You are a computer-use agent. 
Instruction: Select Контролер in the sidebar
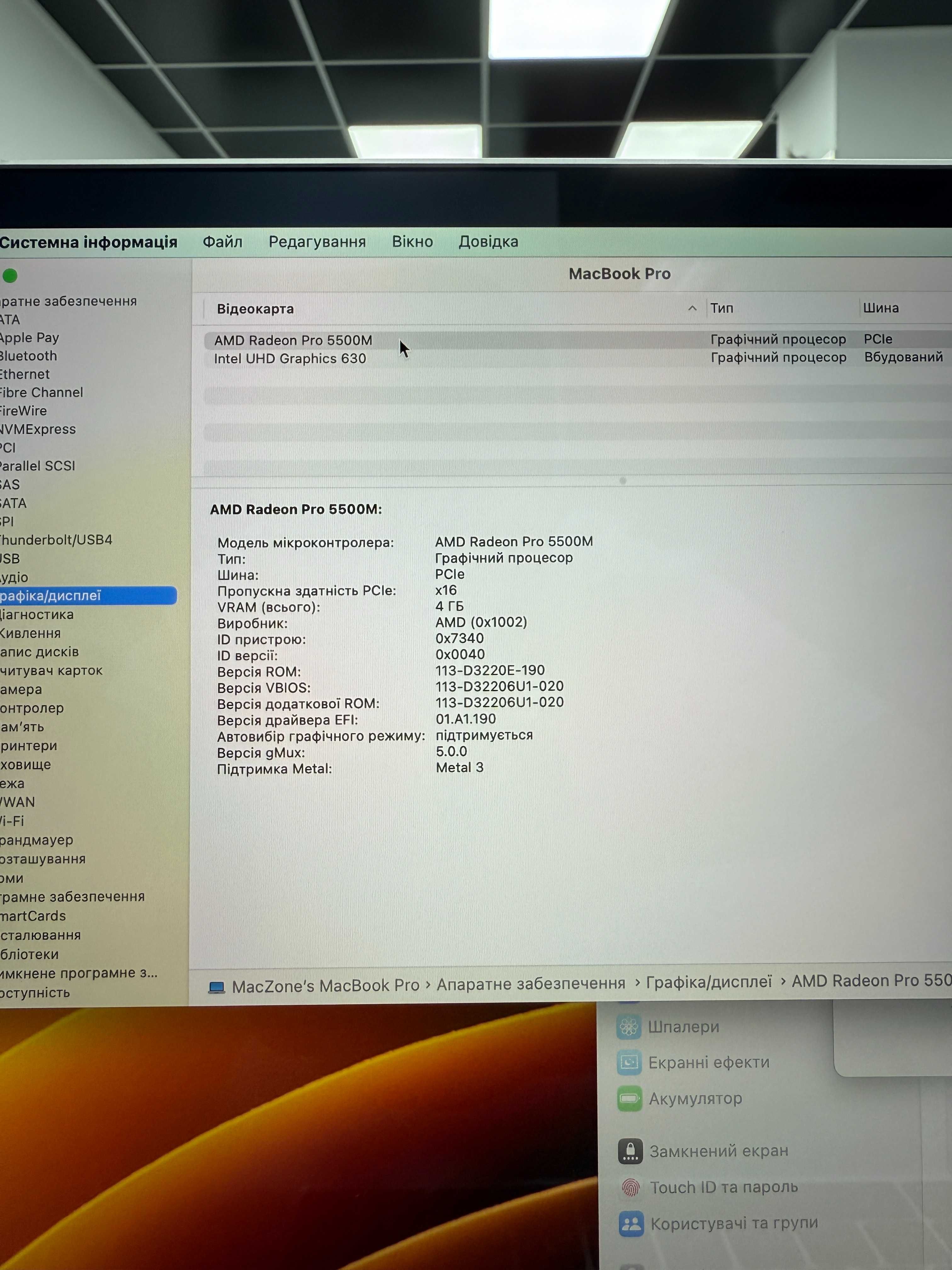[x=32, y=708]
